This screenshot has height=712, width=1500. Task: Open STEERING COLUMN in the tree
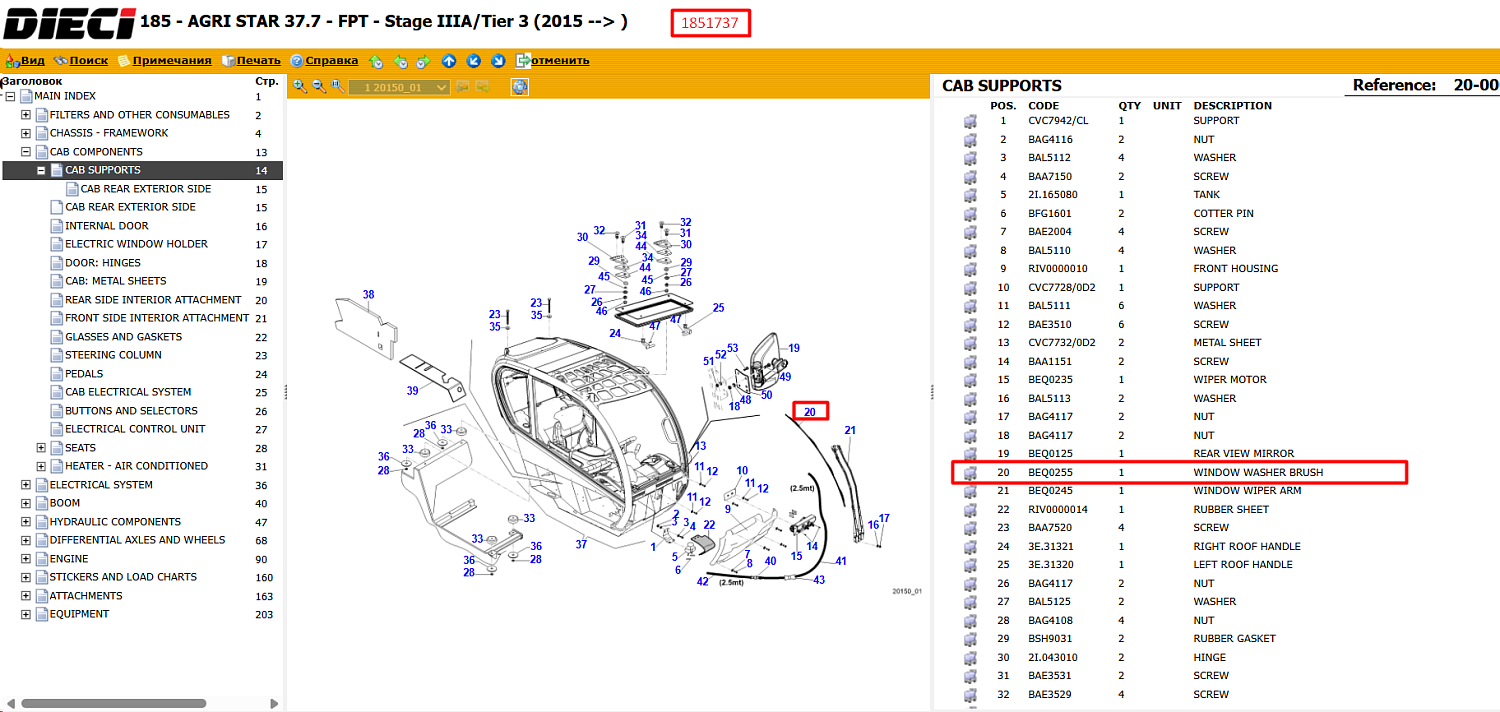pos(113,355)
